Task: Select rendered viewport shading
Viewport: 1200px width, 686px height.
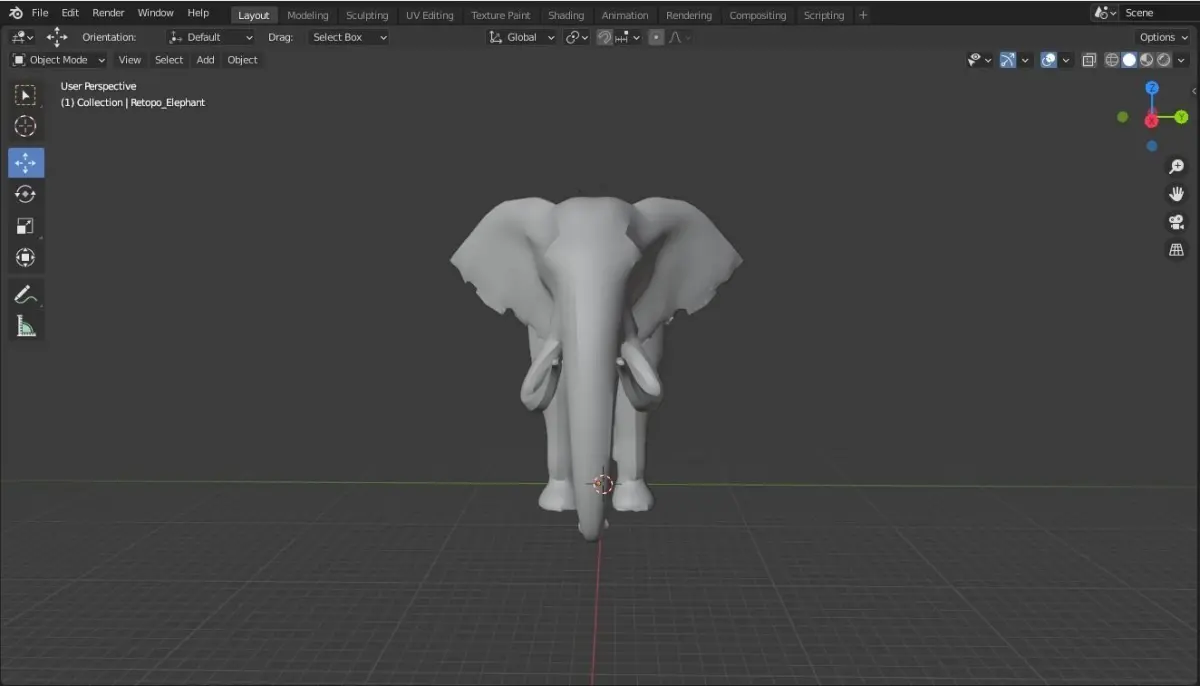Action: pyautogui.click(x=1164, y=60)
